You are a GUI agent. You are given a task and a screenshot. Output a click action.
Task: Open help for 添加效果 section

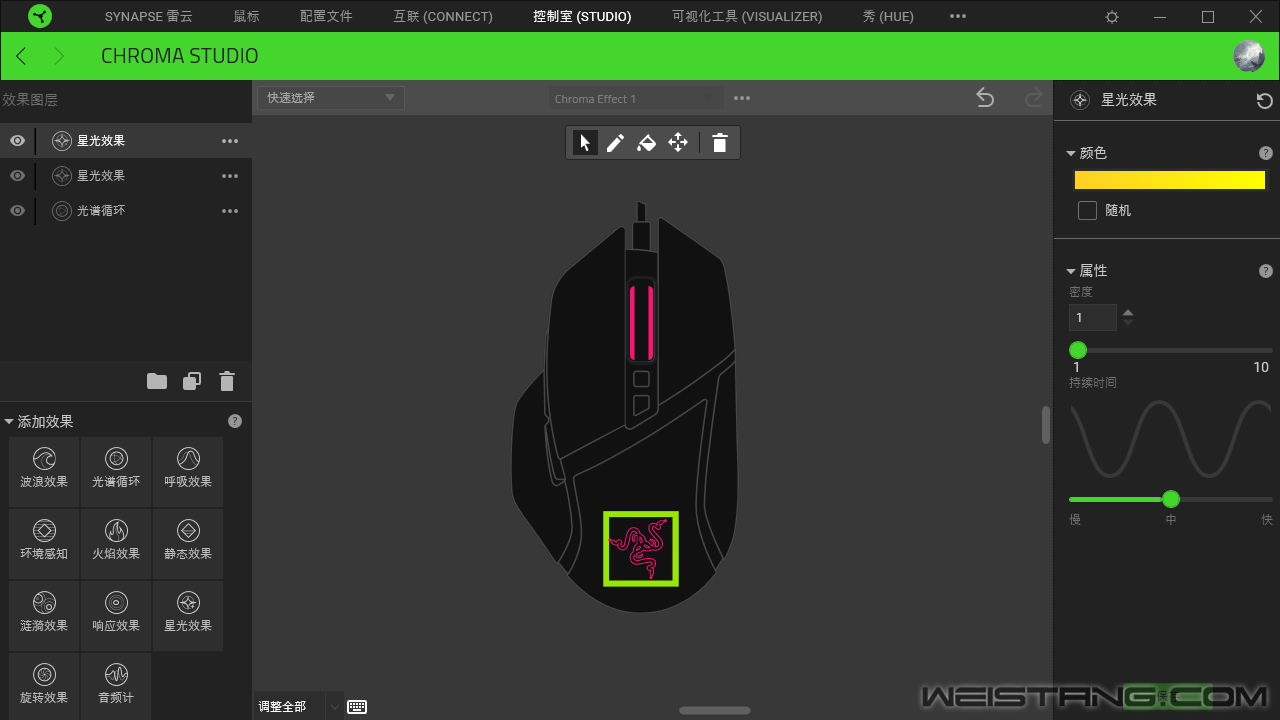235,421
